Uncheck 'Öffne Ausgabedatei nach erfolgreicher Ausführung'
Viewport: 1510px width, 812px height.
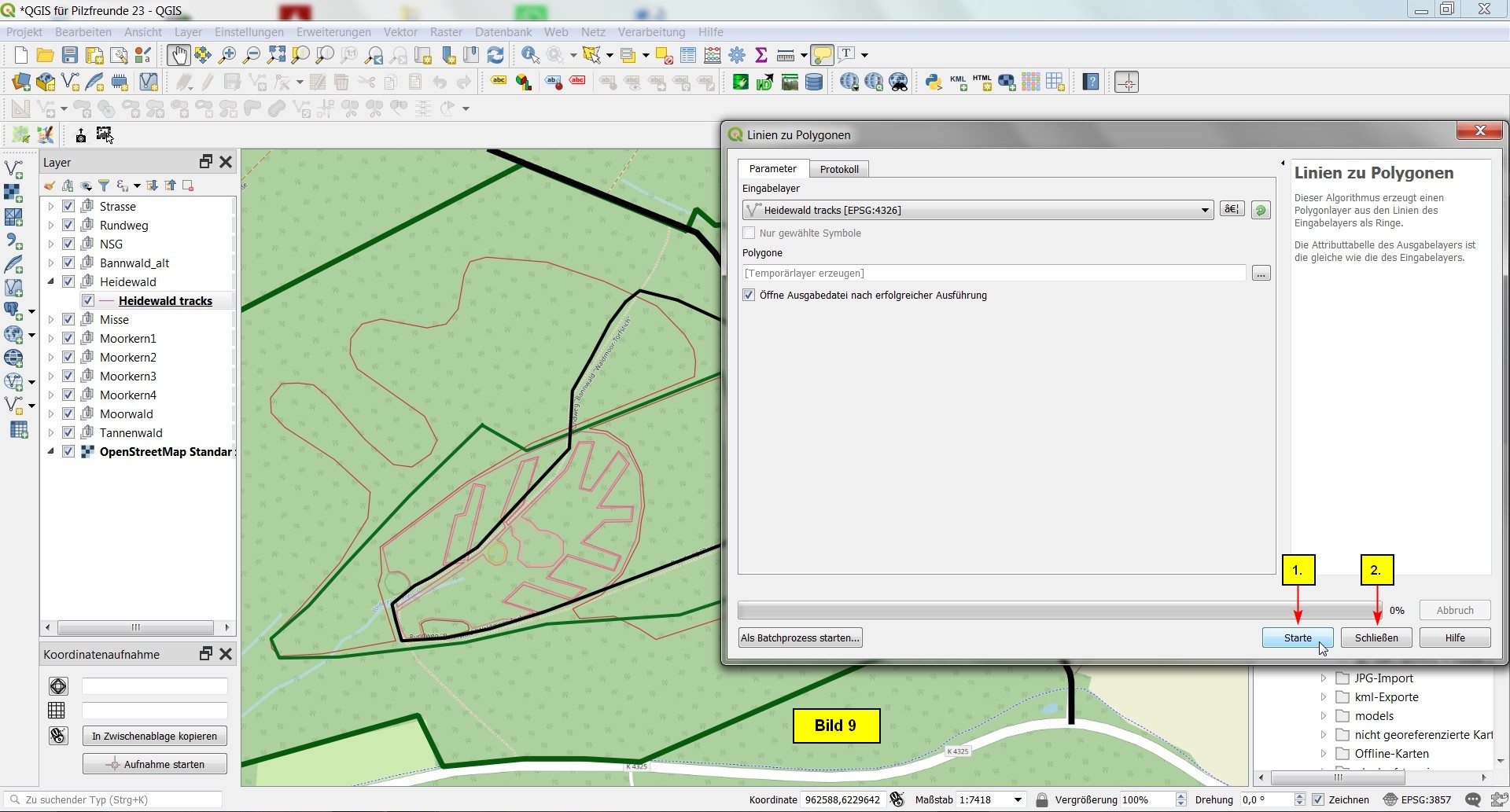pyautogui.click(x=749, y=296)
